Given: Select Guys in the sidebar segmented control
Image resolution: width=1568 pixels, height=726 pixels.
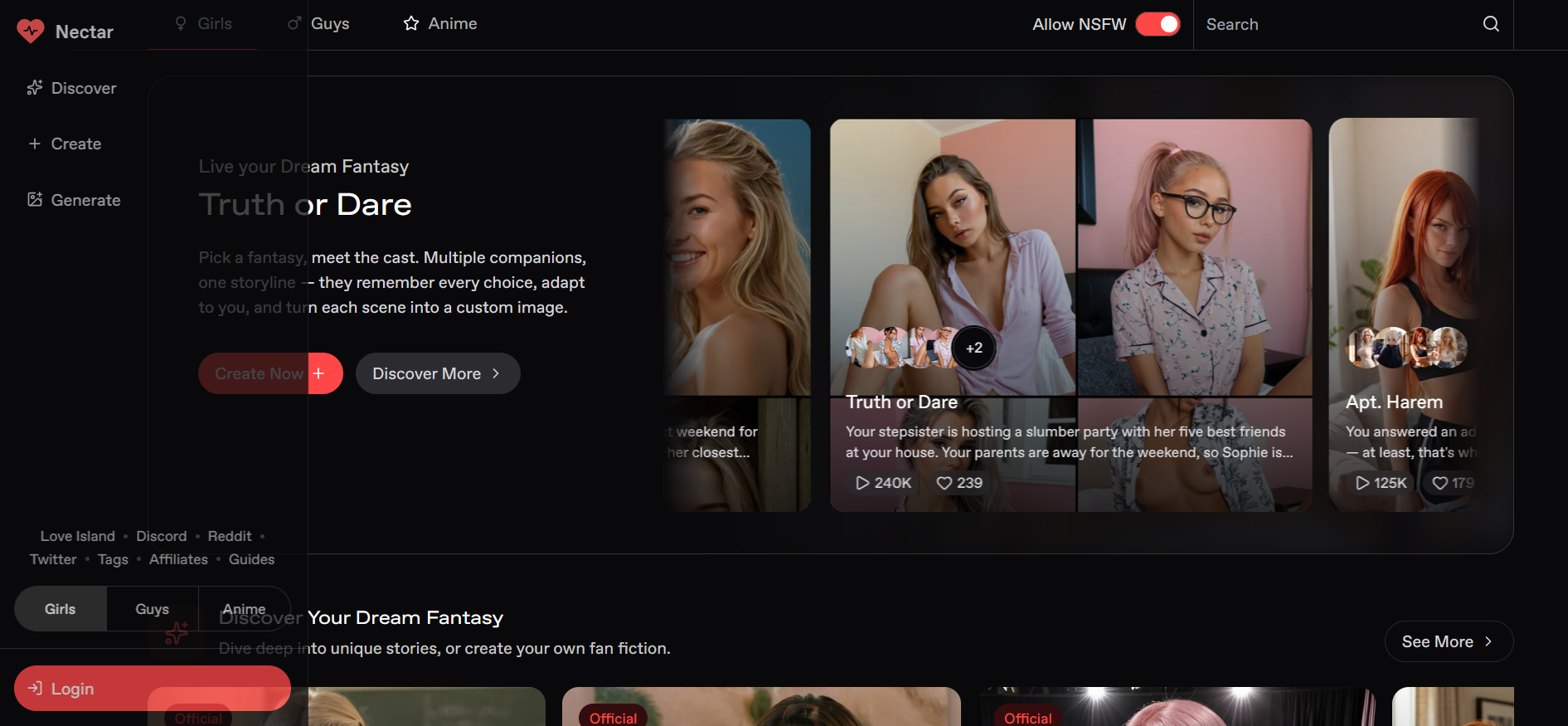Looking at the screenshot, I should pyautogui.click(x=153, y=609).
